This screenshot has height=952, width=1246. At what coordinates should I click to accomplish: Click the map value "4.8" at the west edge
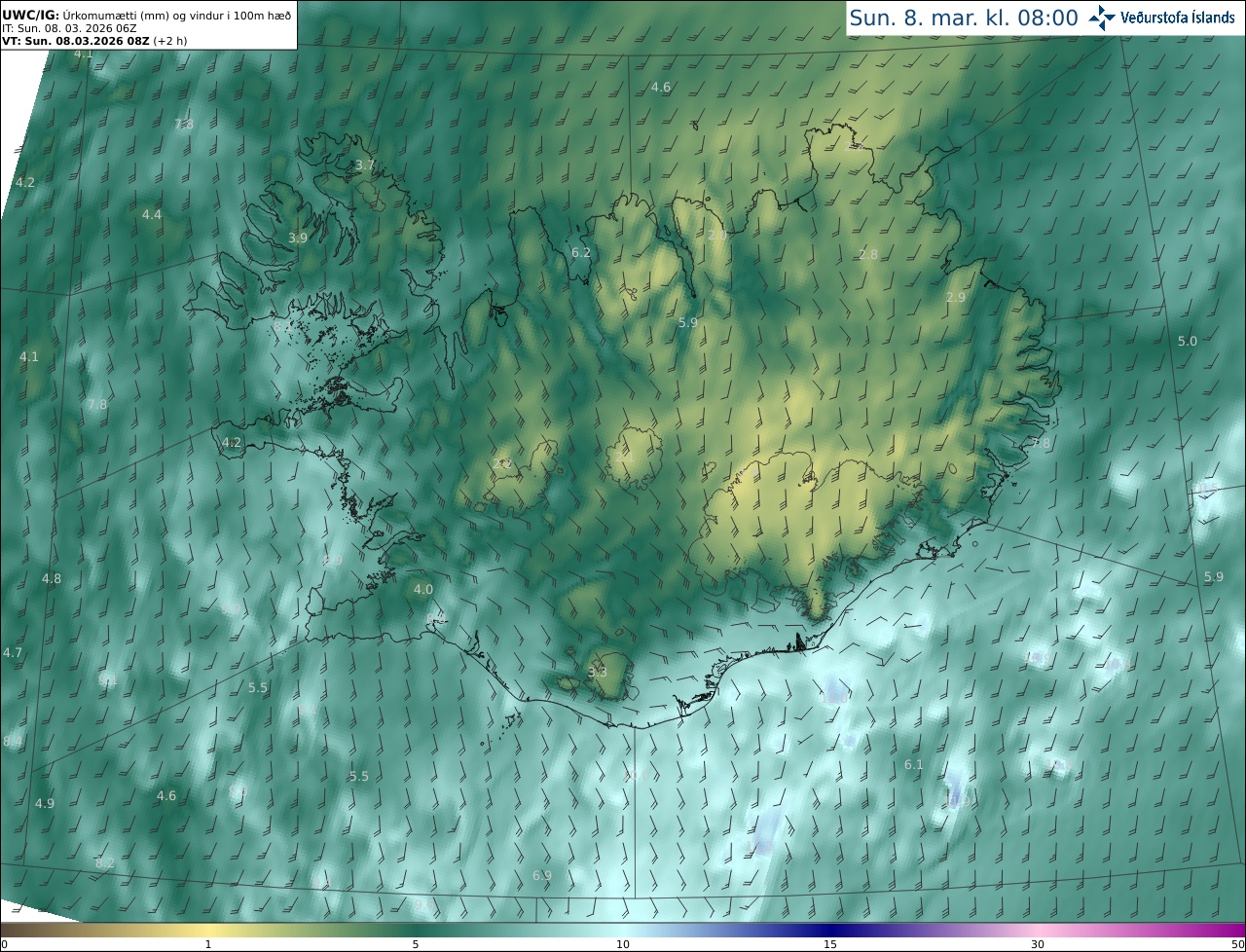(x=51, y=578)
